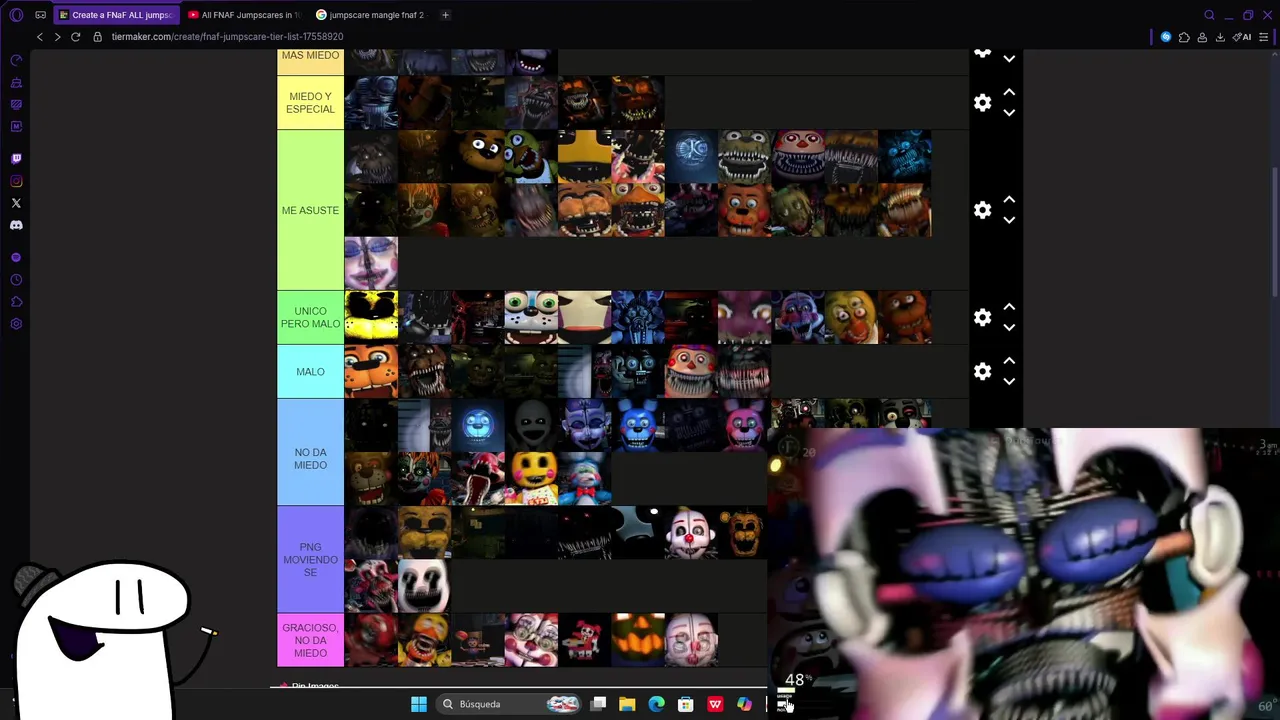Move MAS MIEDO row down
This screenshot has width=1280, height=720.
[x=1009, y=59]
